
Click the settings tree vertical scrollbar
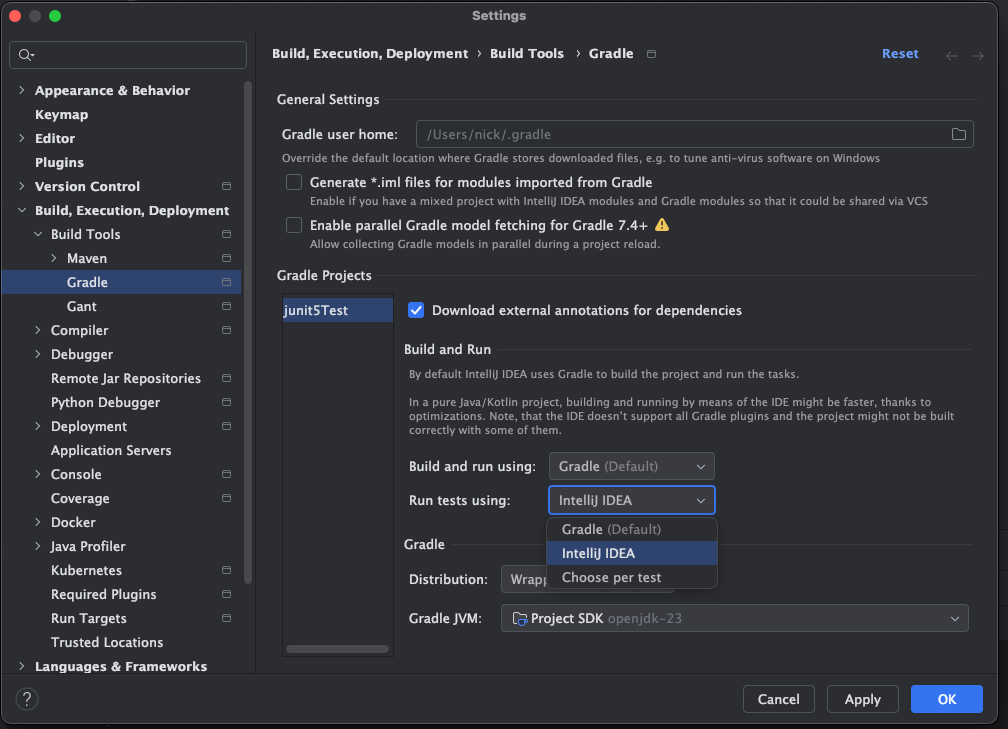coord(248,332)
